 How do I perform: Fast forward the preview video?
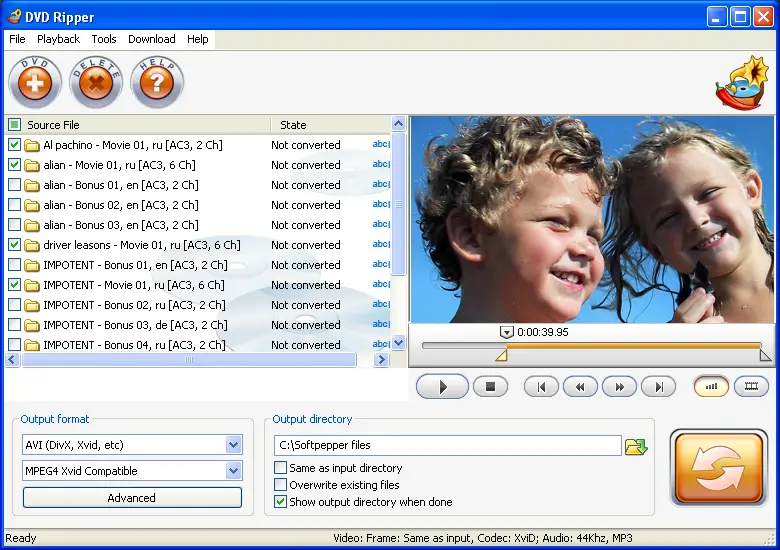pyautogui.click(x=619, y=386)
